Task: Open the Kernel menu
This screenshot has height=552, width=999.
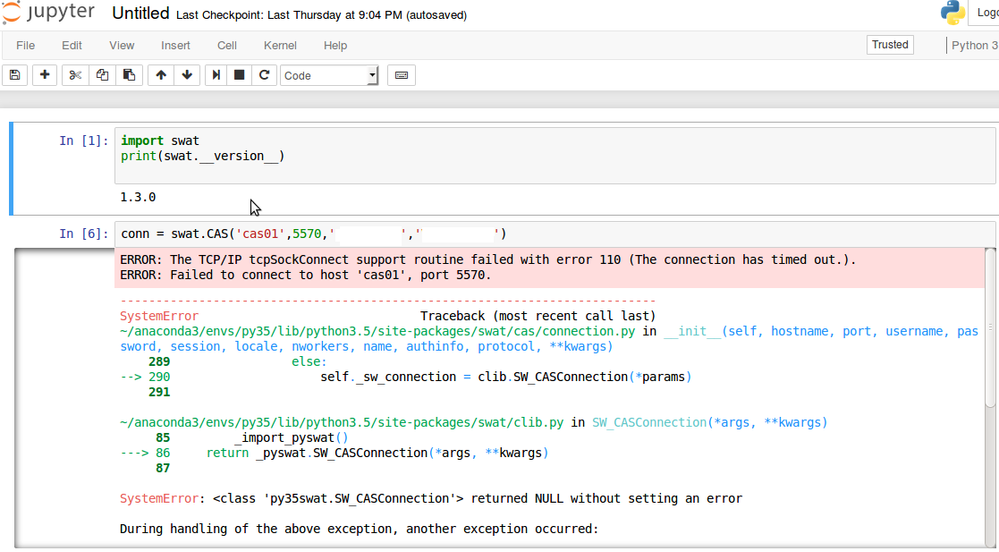Action: 280,45
